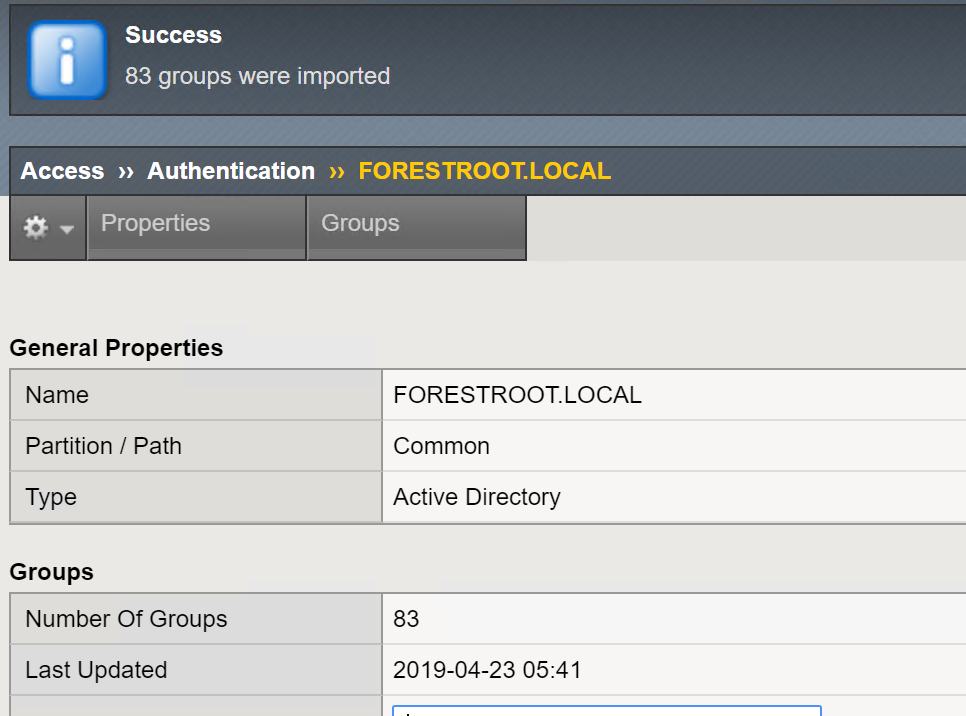Click the FORESTROOT.LOCAL Name value cell
The height and width of the screenshot is (716, 966).
point(674,395)
